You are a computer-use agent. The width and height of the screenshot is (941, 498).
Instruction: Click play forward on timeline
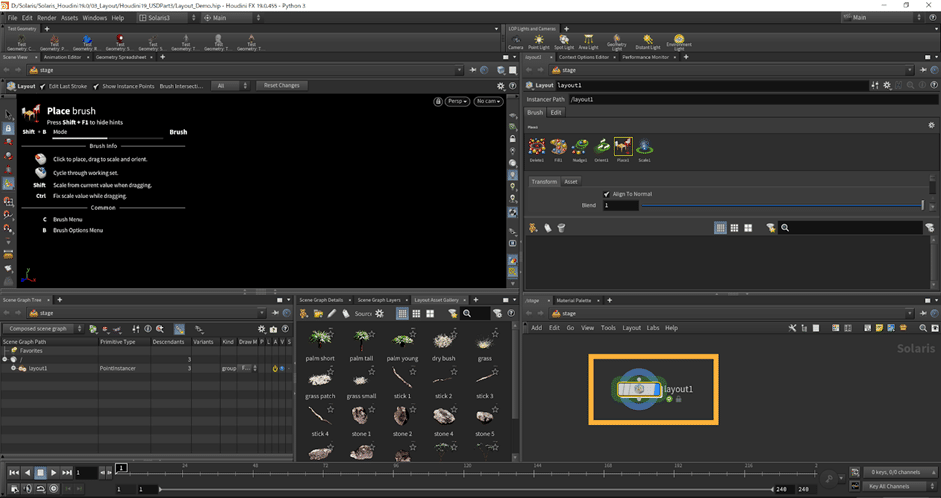click(53, 473)
